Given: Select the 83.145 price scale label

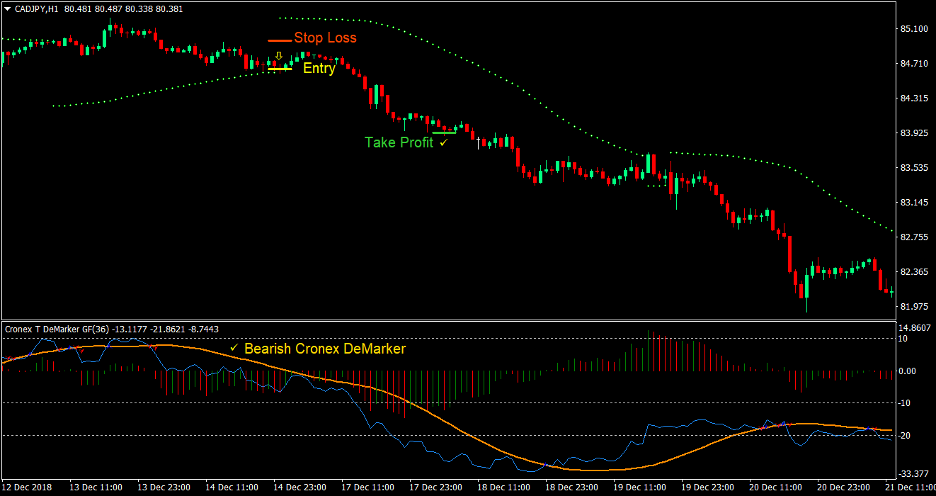Looking at the screenshot, I should point(914,202).
